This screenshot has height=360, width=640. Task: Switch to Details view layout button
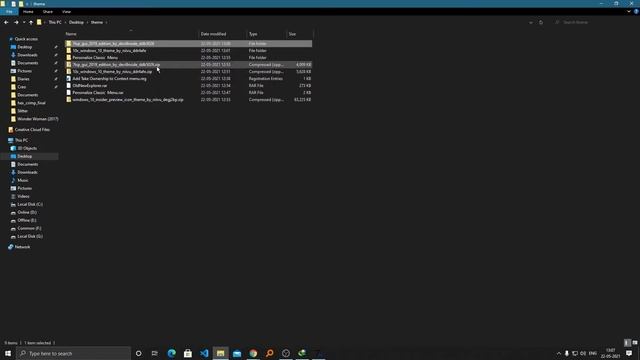[x=627, y=343]
